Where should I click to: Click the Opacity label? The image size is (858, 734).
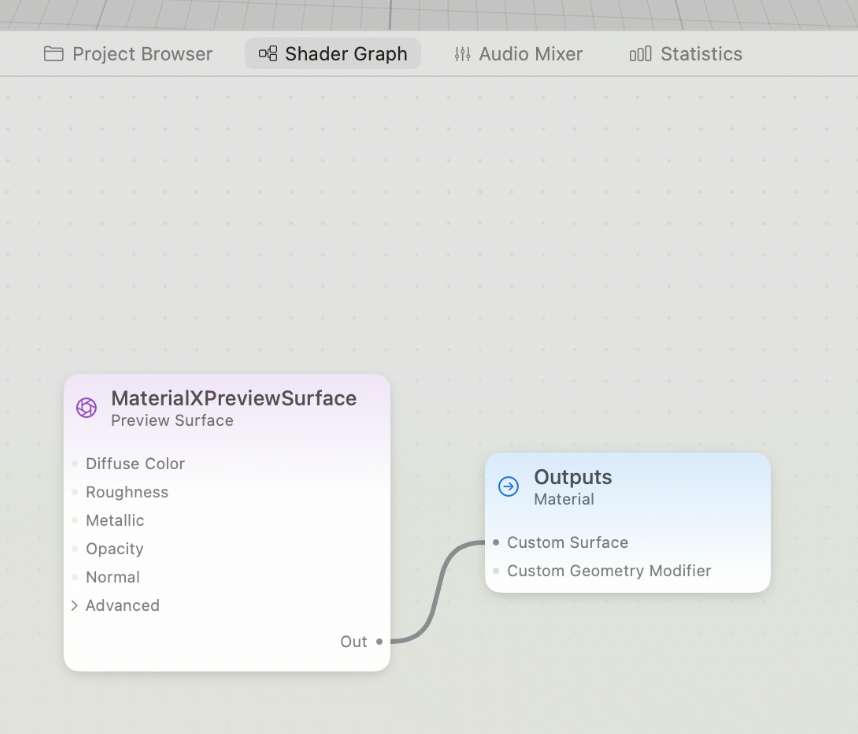(x=114, y=548)
